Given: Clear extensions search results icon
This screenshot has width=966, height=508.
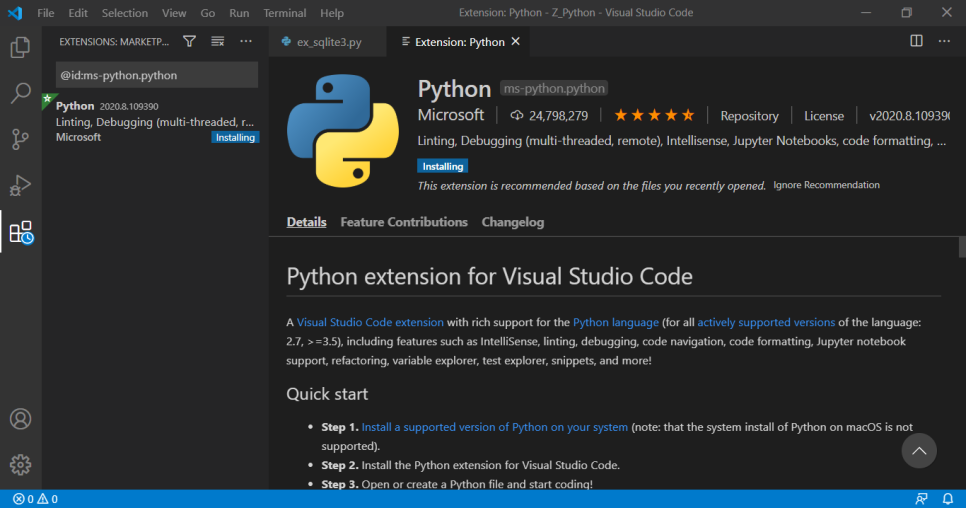Looking at the screenshot, I should [x=217, y=41].
